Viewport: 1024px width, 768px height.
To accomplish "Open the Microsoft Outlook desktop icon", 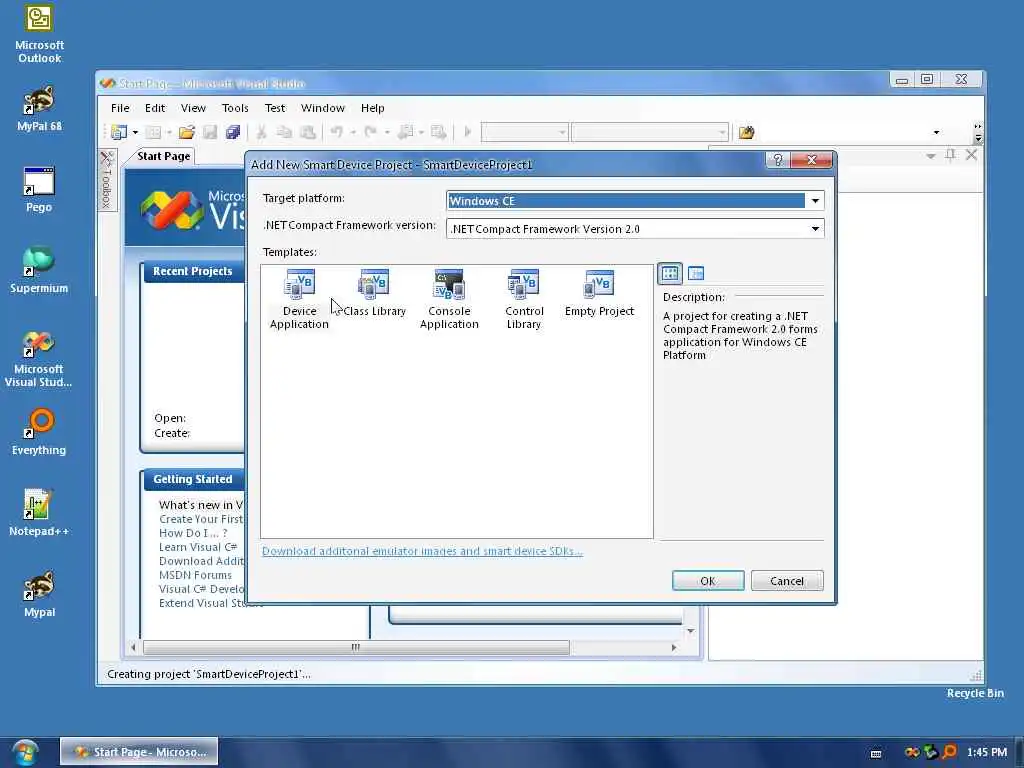I will (39, 35).
